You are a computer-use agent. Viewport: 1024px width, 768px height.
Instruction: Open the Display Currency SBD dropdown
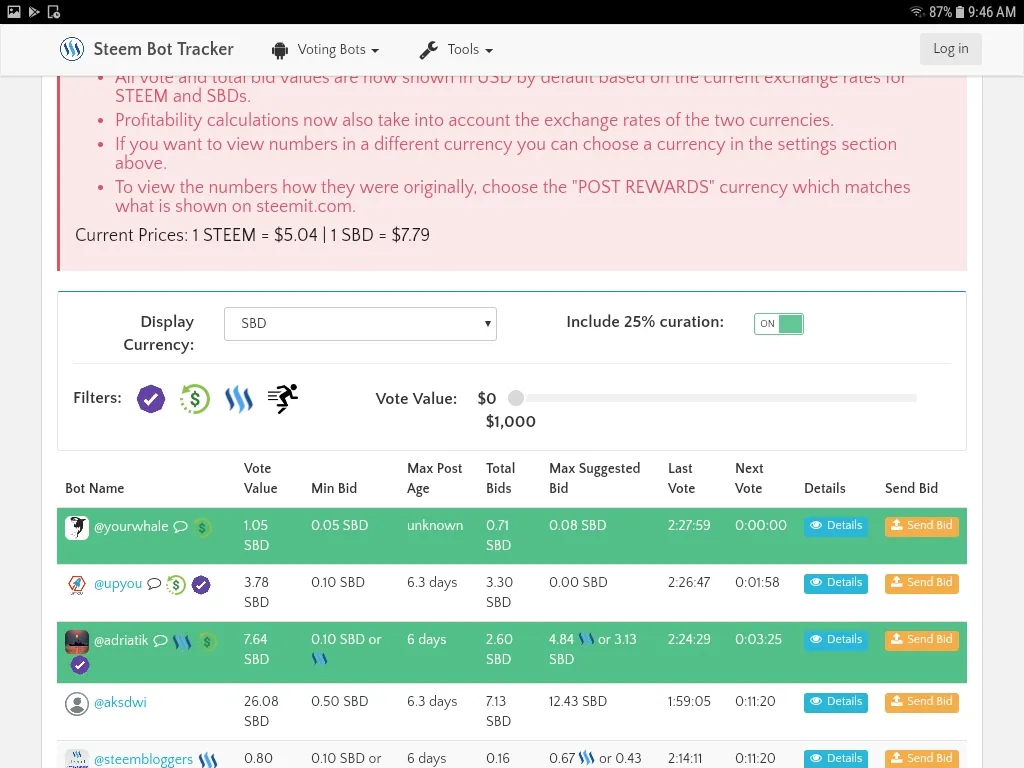(x=360, y=324)
